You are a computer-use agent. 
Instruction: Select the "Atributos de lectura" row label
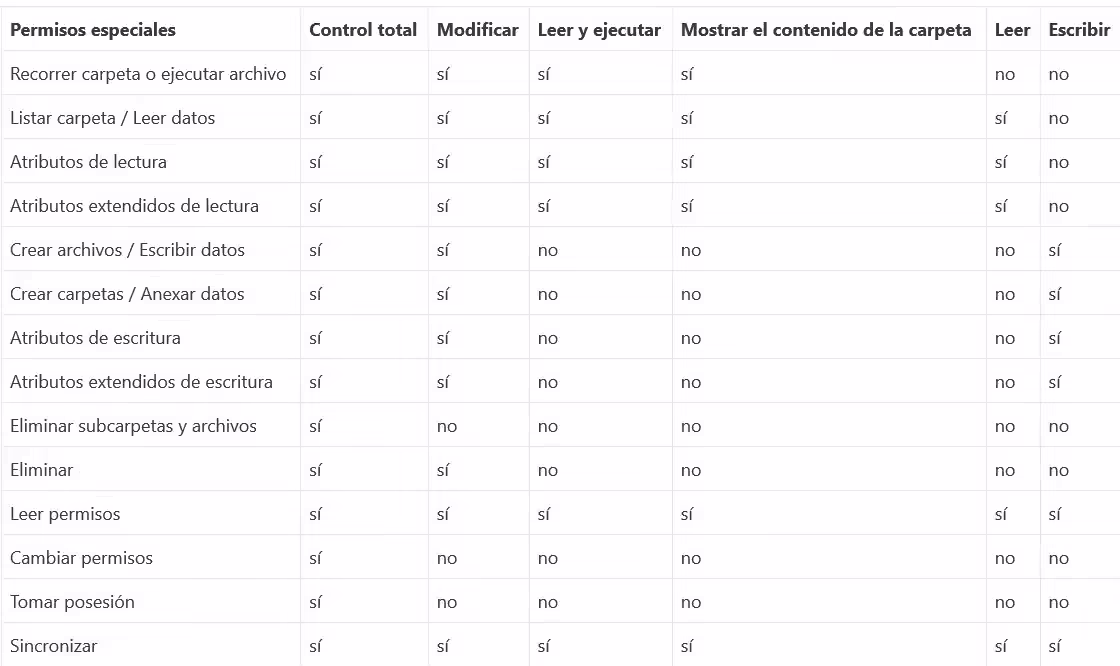(88, 162)
